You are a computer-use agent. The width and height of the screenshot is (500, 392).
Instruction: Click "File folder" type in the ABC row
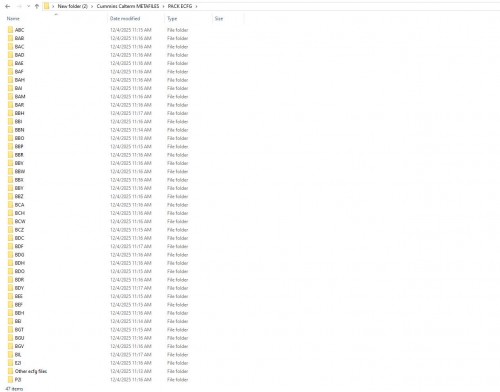tap(178, 30)
